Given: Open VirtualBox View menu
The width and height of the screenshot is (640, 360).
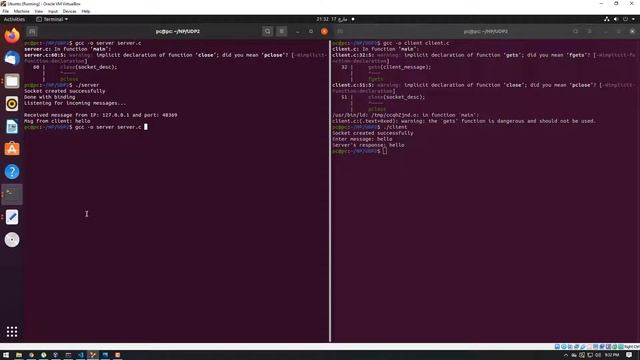Looking at the screenshot, I should click(39, 11).
